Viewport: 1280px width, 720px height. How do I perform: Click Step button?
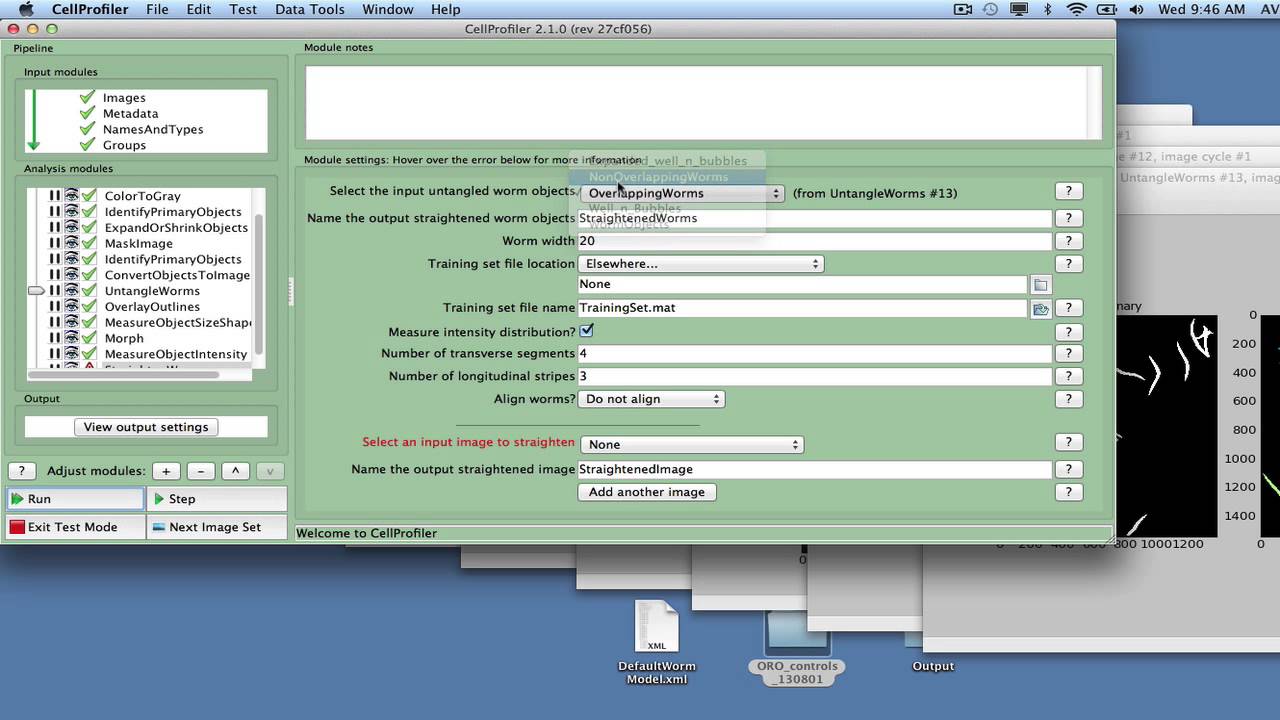click(x=217, y=499)
